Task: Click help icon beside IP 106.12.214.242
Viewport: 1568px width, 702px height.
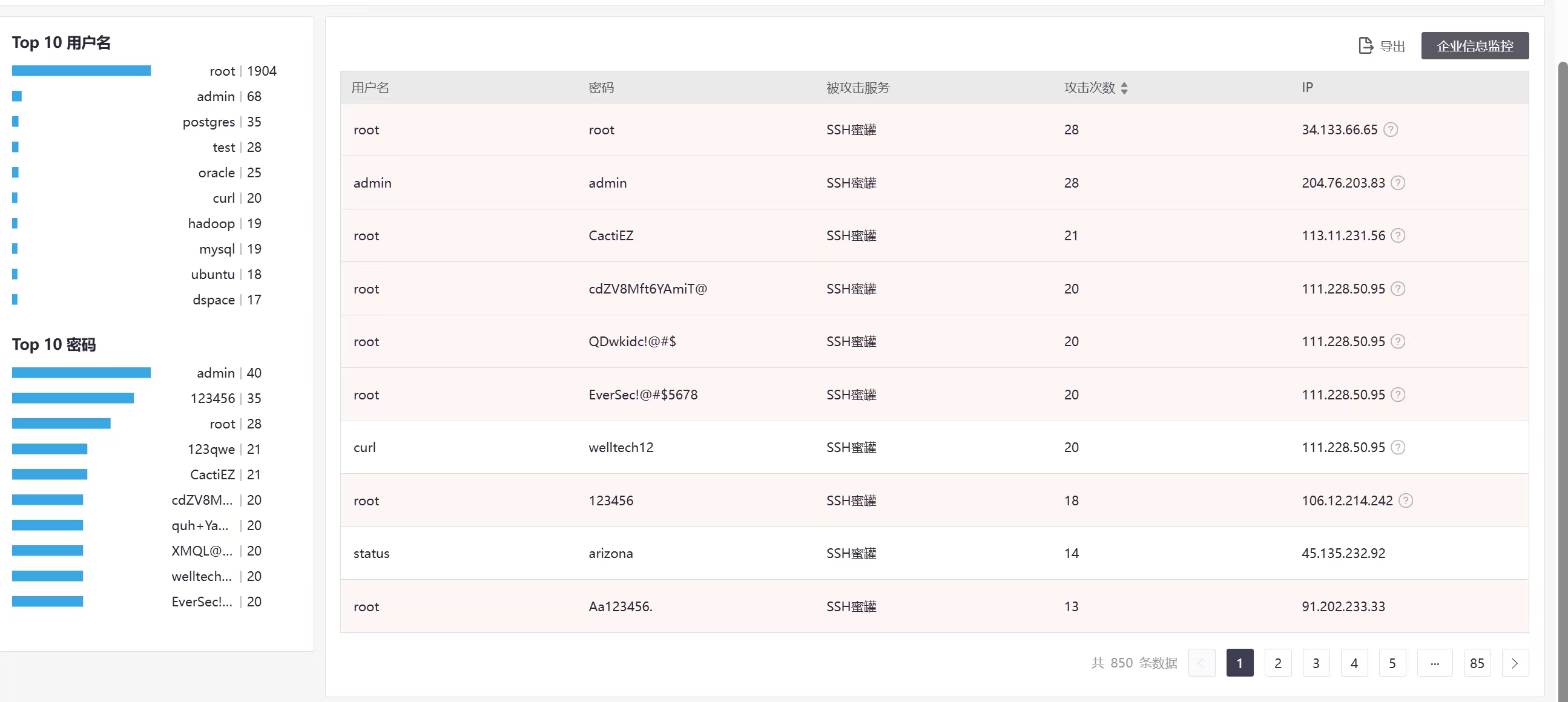Action: (1406, 500)
